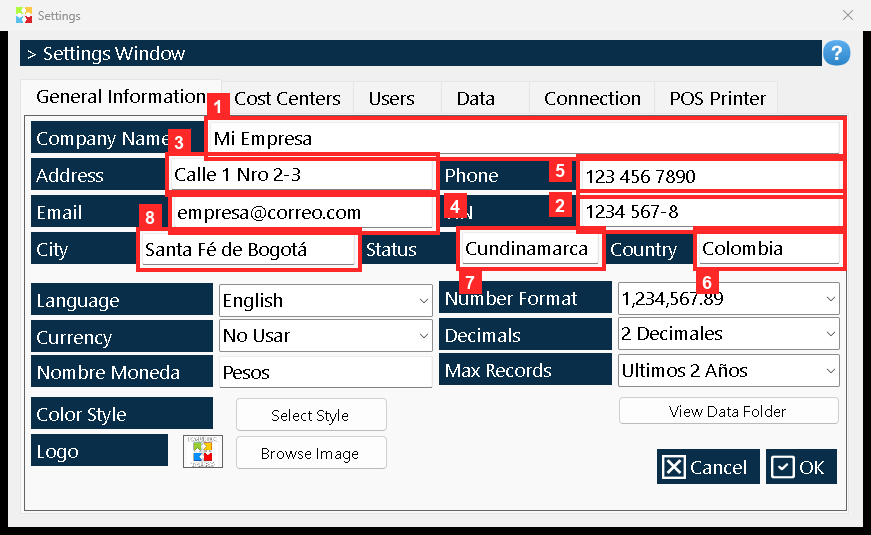Click the Select Style button

pos(311,415)
